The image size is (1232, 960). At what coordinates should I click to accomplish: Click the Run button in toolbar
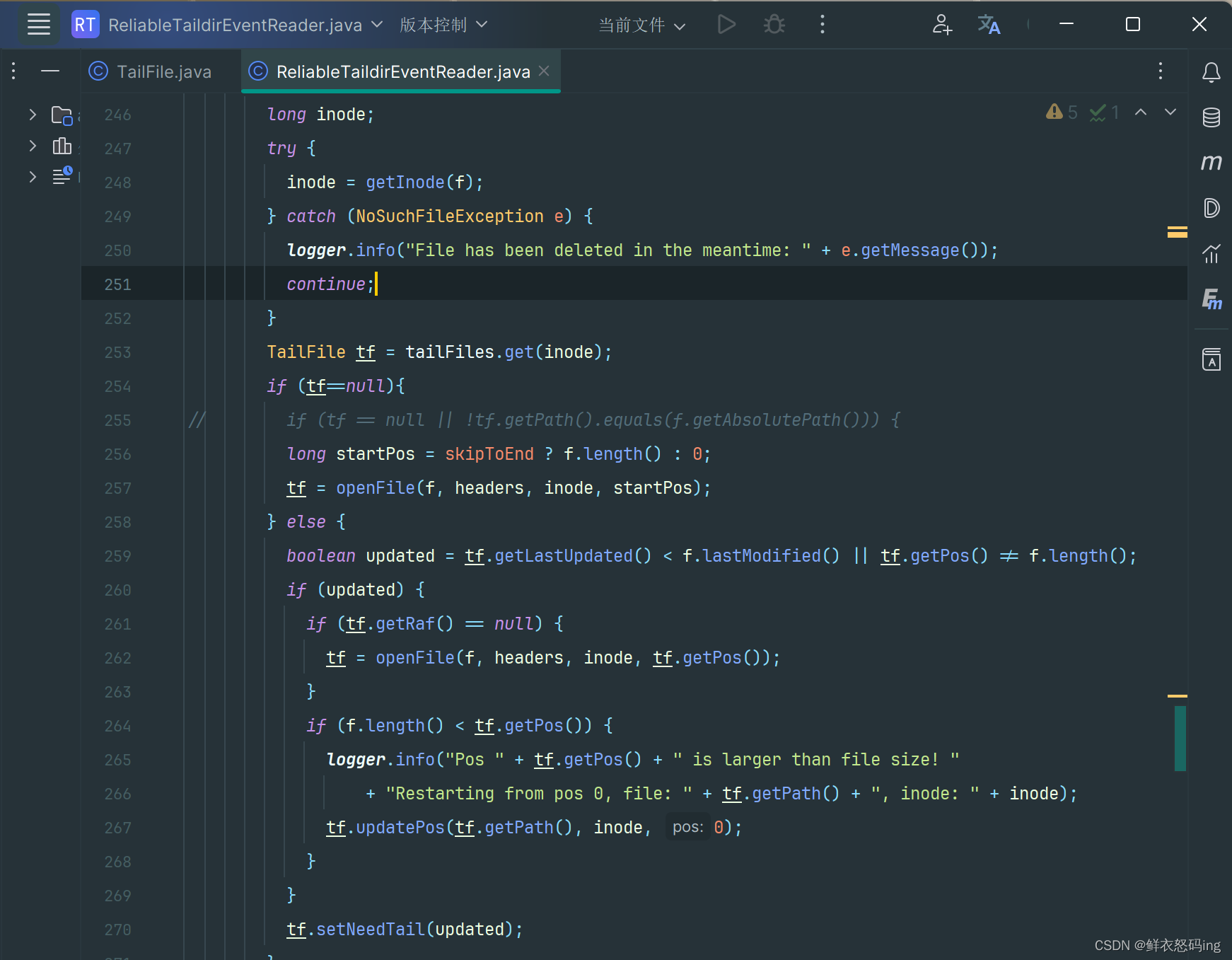[x=726, y=25]
